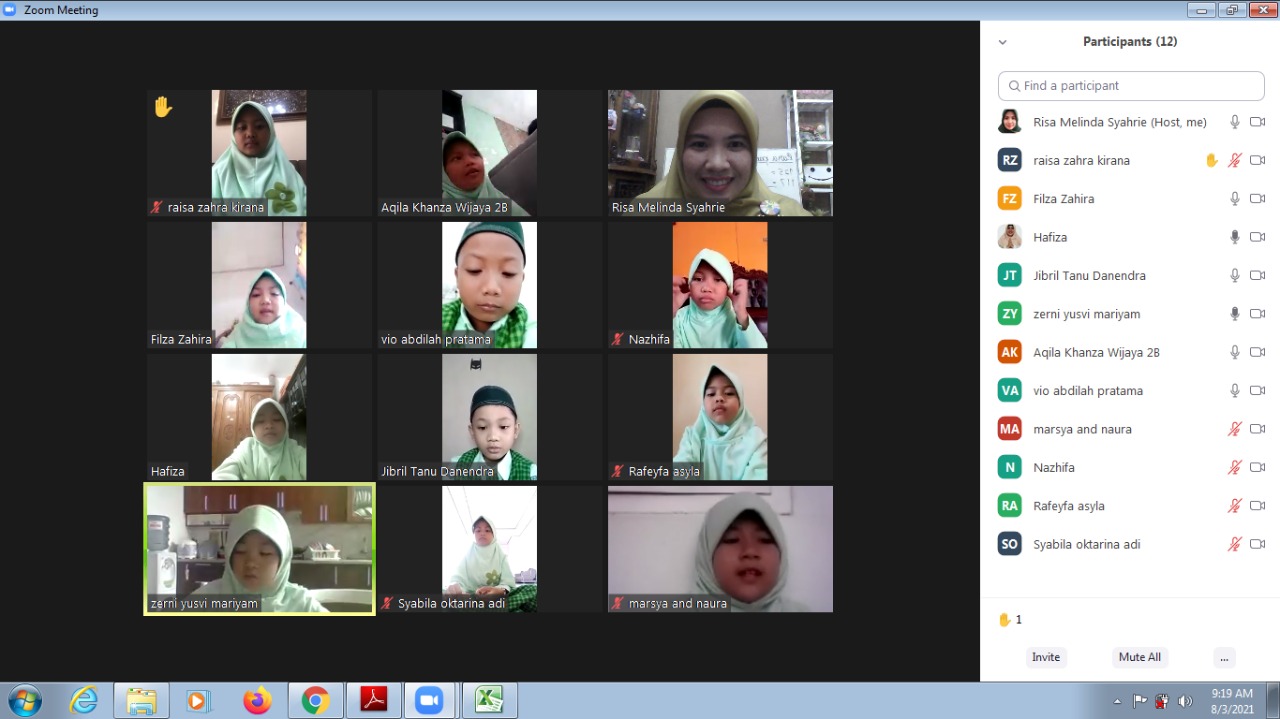Mute Filza Zahira's microphone in list
This screenshot has width=1280, height=719.
click(1235, 199)
